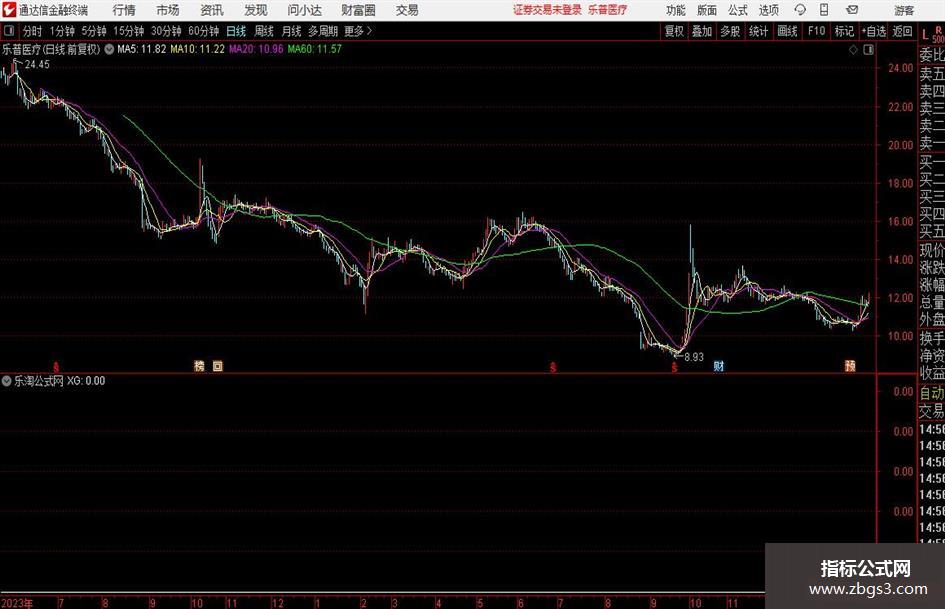This screenshot has width=945, height=609.
Task: Click the red $ marker near July 2023
Action: point(56,367)
